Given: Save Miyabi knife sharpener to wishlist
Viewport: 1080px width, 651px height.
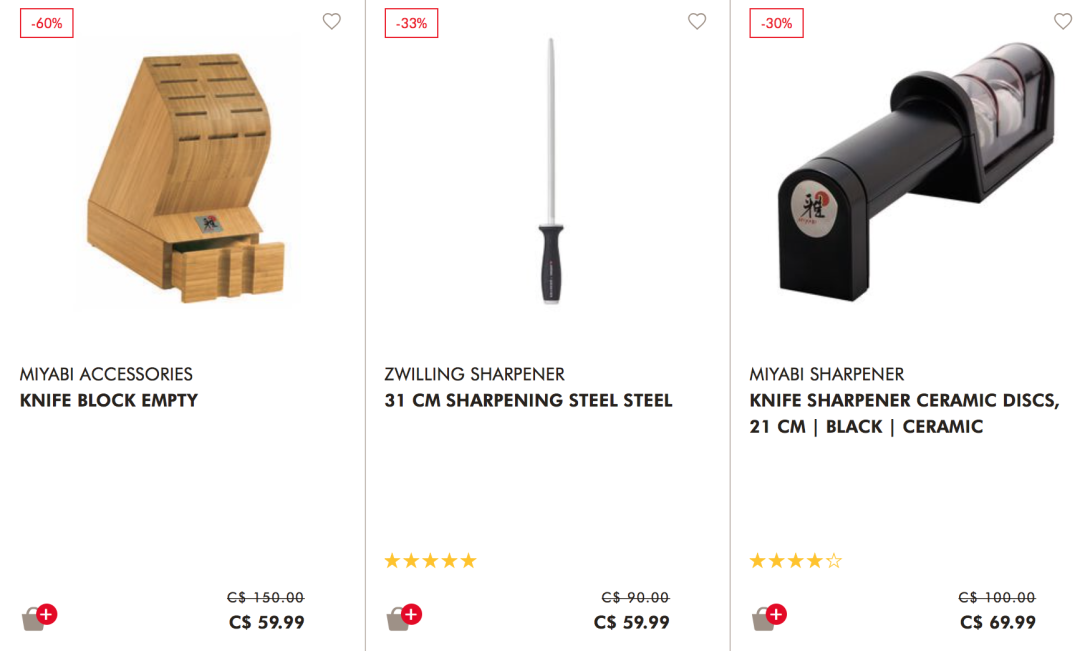Looking at the screenshot, I should (1062, 22).
